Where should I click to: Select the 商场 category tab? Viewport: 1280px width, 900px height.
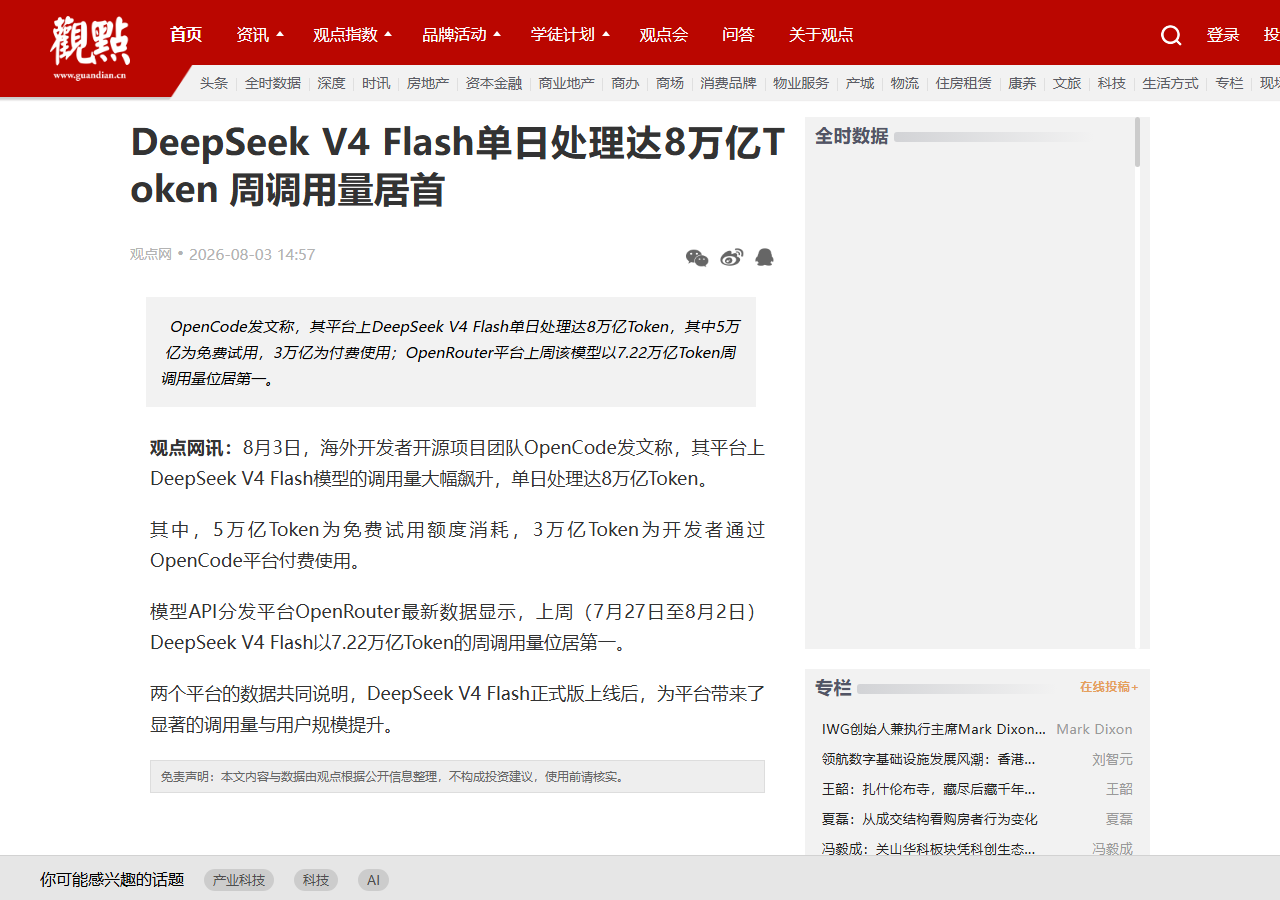coord(670,83)
